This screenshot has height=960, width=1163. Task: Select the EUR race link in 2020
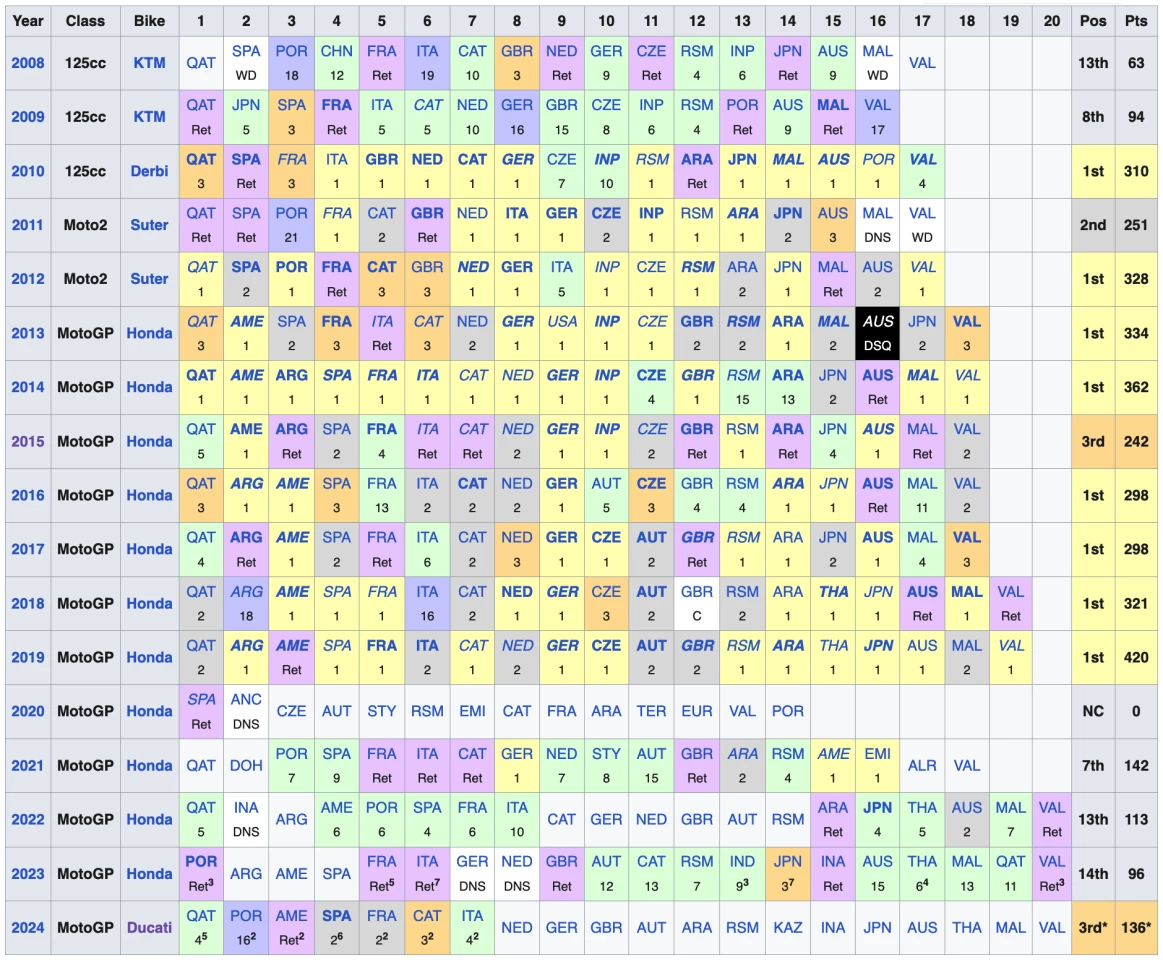(697, 711)
